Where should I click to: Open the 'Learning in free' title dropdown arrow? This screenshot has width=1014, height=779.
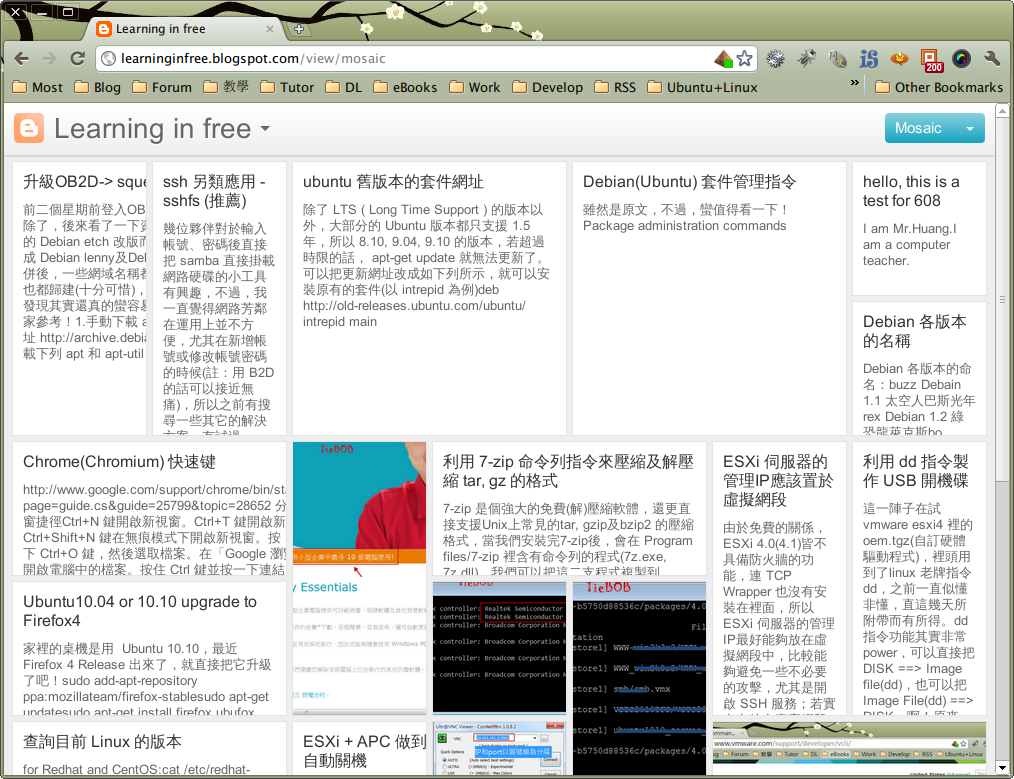click(265, 128)
